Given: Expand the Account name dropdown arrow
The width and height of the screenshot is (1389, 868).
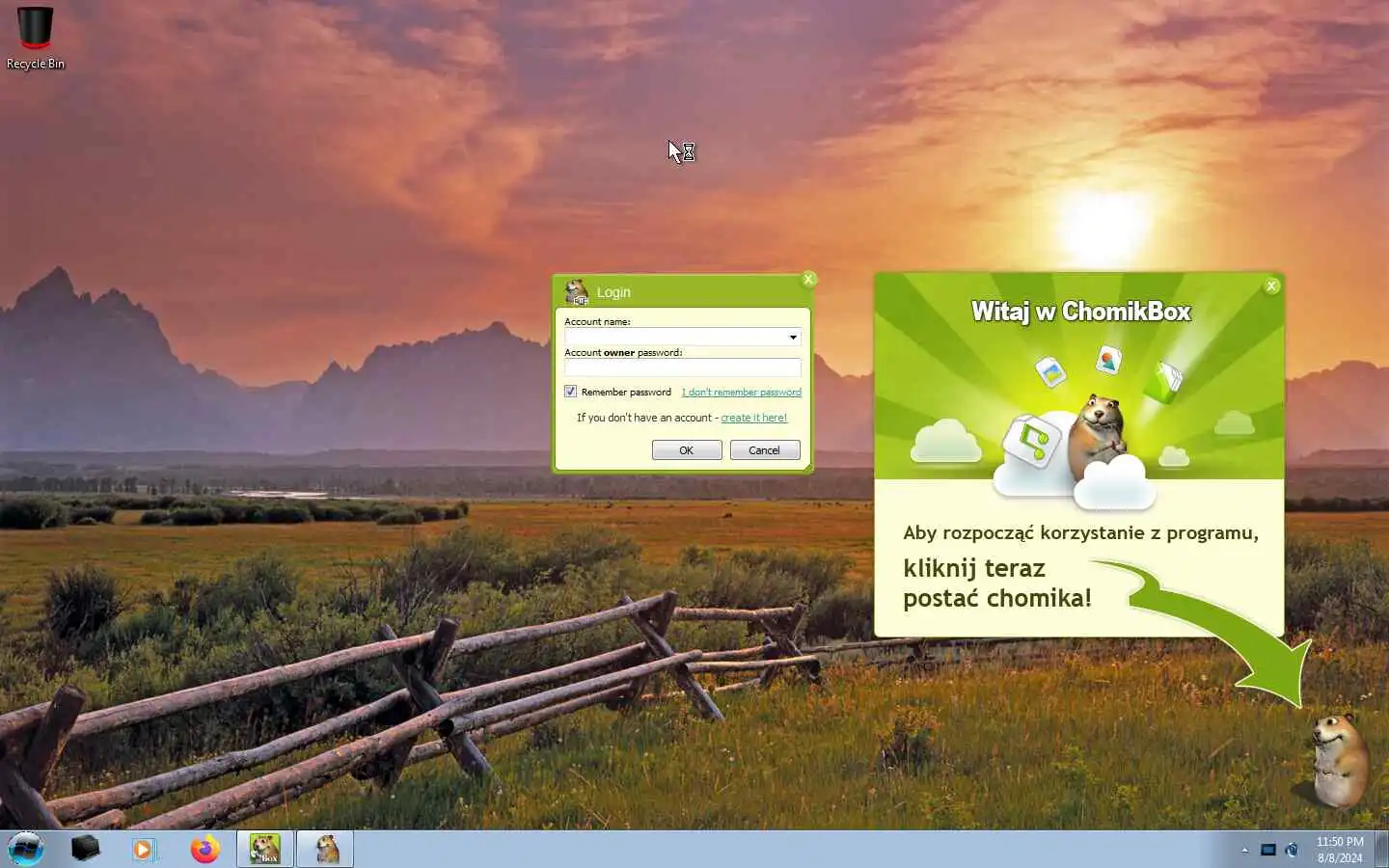Looking at the screenshot, I should click(793, 337).
